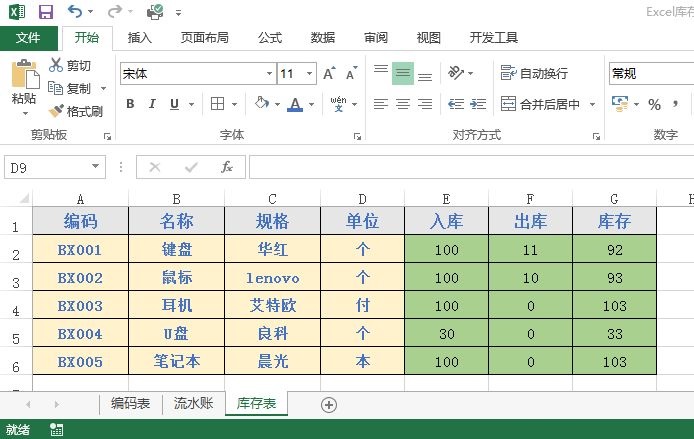Click the percent style icon

click(654, 104)
